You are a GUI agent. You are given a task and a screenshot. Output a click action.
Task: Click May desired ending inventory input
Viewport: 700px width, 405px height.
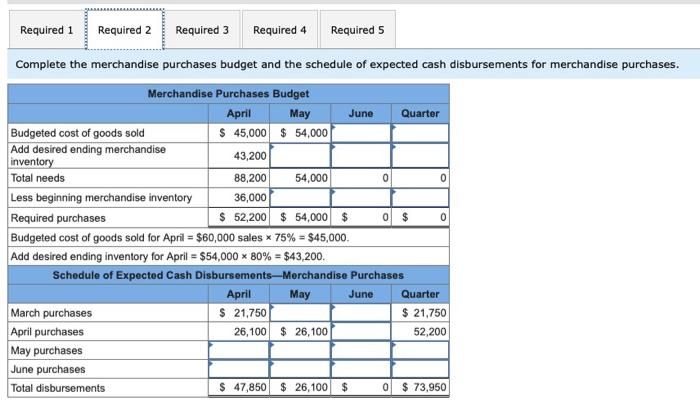[300, 155]
